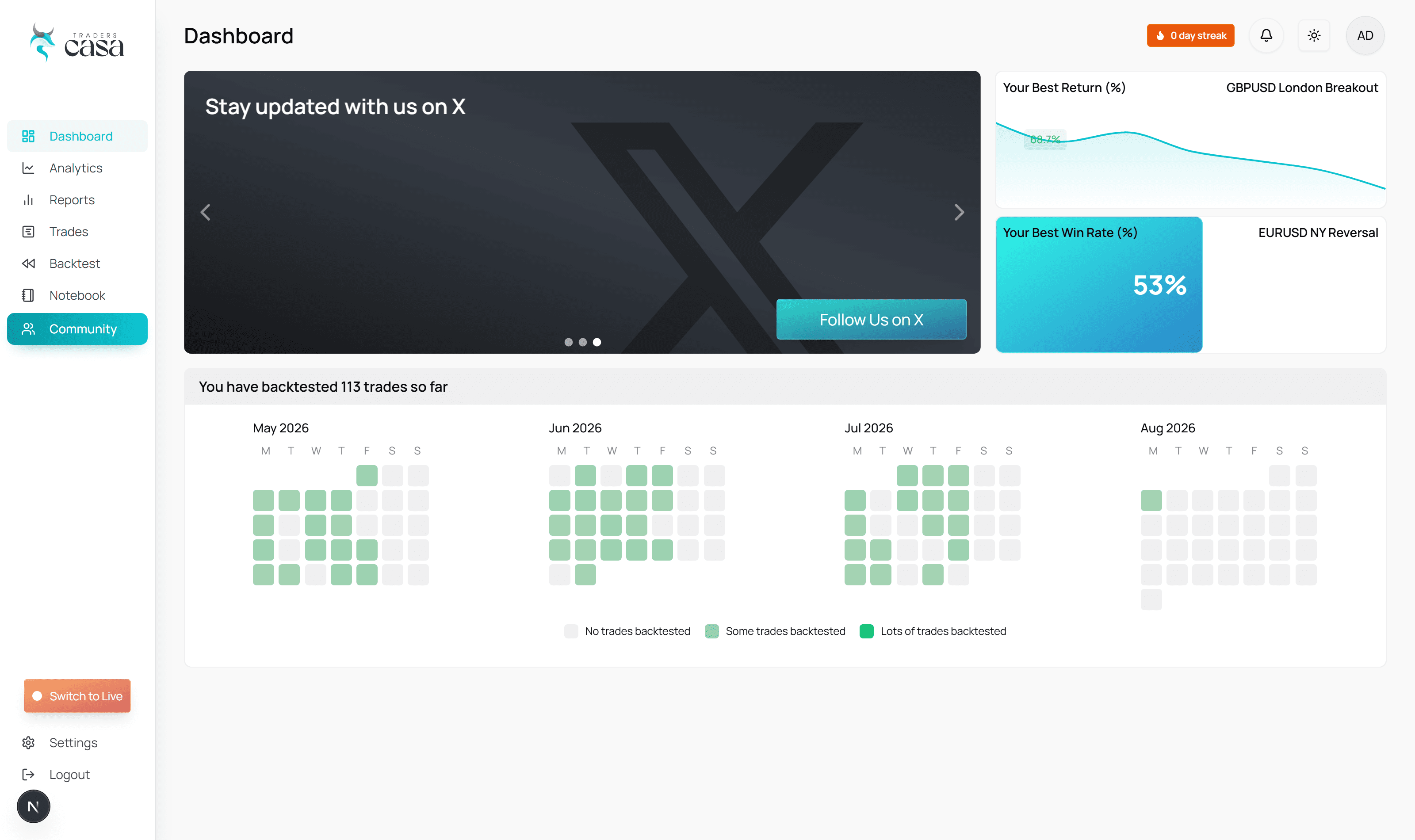Screen dimensions: 1415x840
Task: Click the Traders Casa logo
Action: pyautogui.click(x=77, y=43)
